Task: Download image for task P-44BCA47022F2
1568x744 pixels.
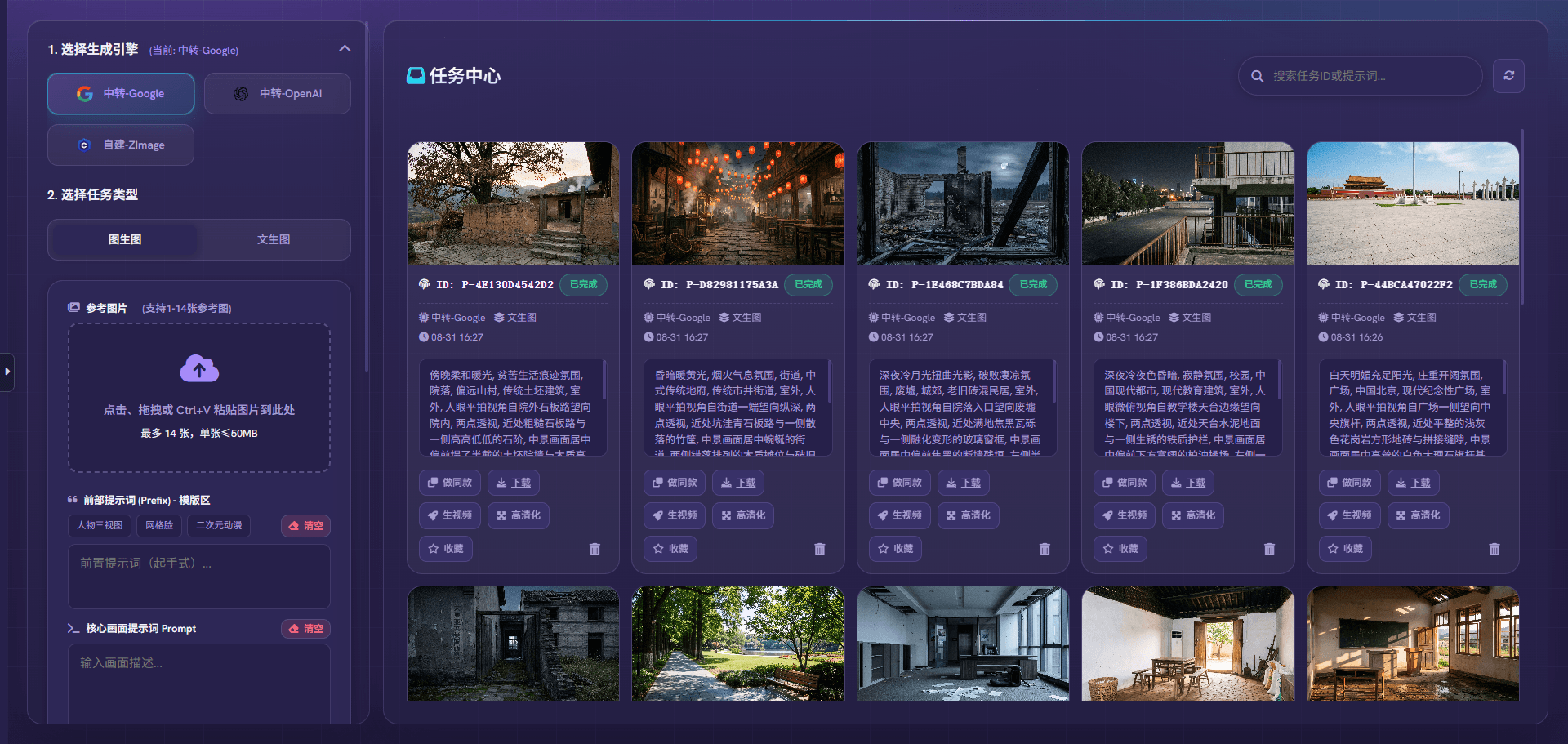Action: pyautogui.click(x=1413, y=483)
